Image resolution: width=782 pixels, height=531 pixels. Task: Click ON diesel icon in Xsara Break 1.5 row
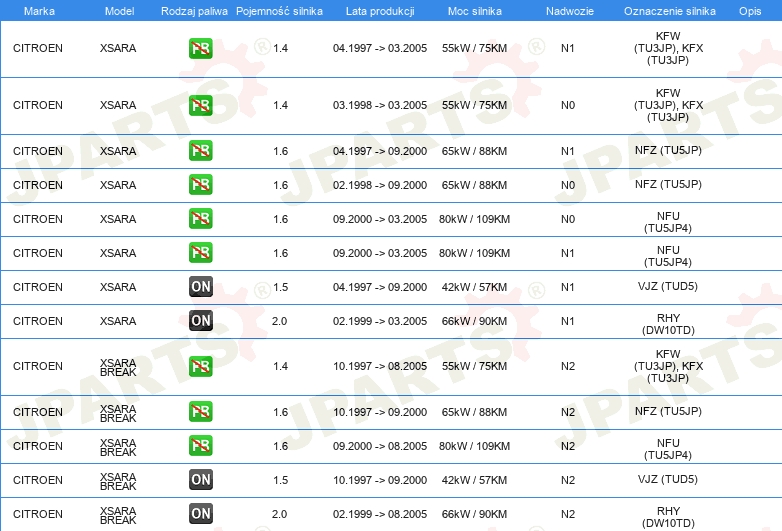click(200, 480)
